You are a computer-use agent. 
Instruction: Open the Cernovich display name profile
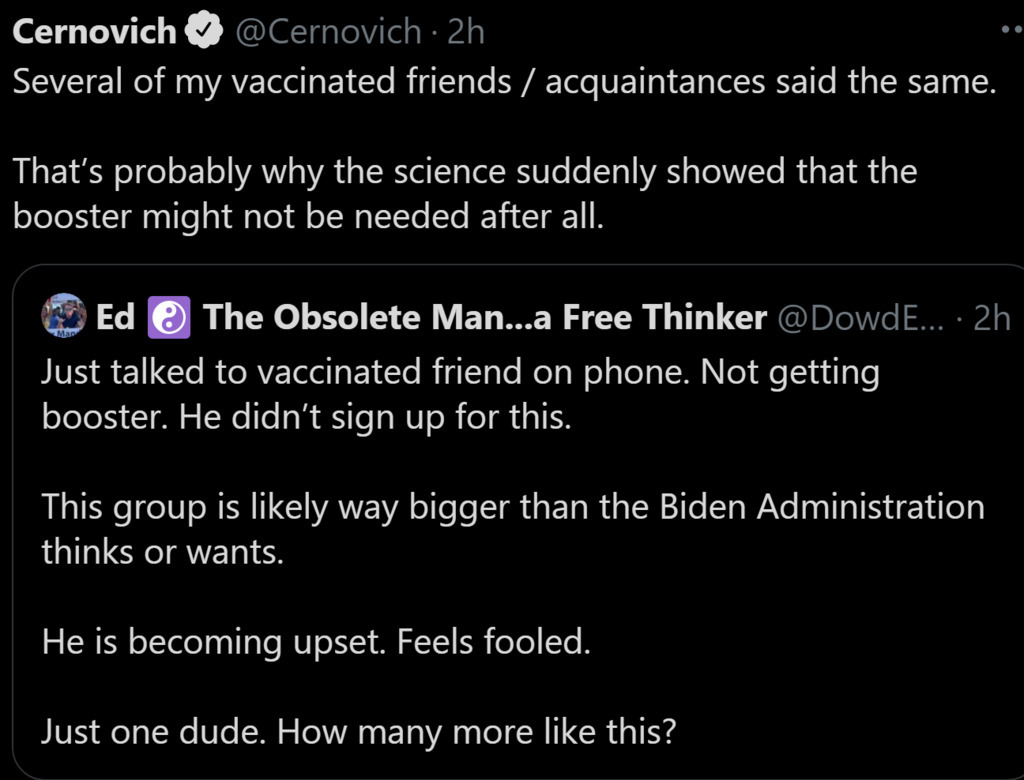point(94,32)
